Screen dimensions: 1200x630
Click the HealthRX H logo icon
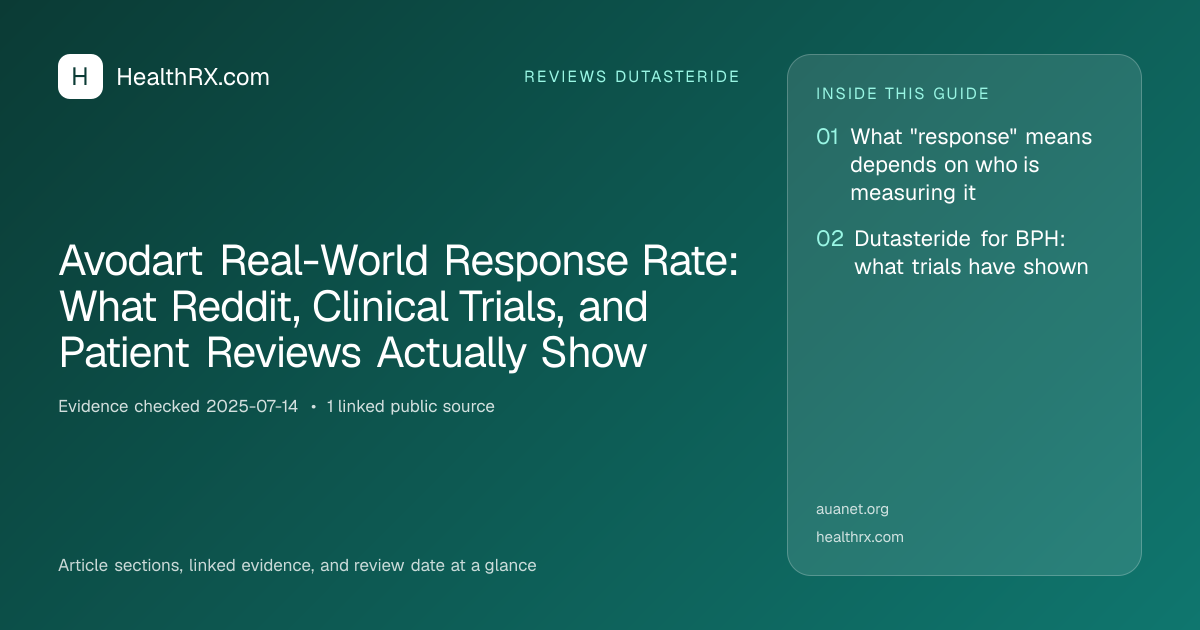point(80,77)
